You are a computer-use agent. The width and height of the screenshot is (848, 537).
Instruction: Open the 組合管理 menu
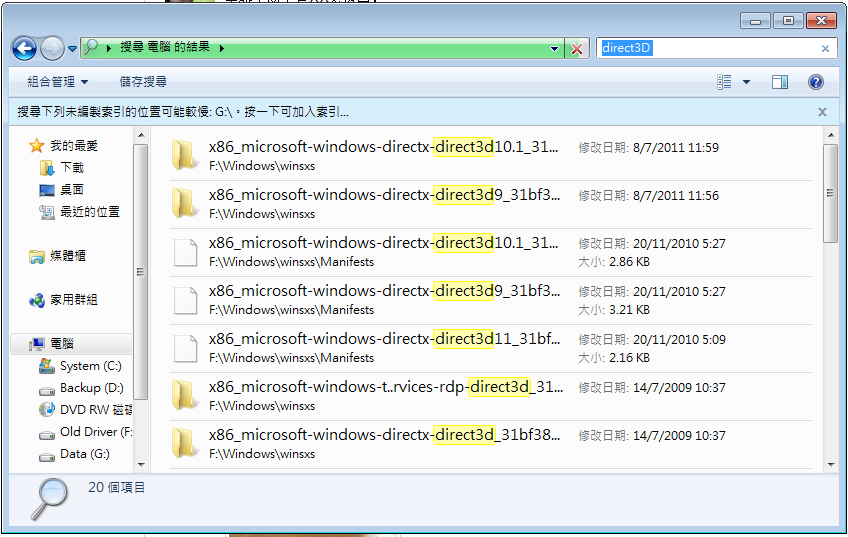point(58,82)
